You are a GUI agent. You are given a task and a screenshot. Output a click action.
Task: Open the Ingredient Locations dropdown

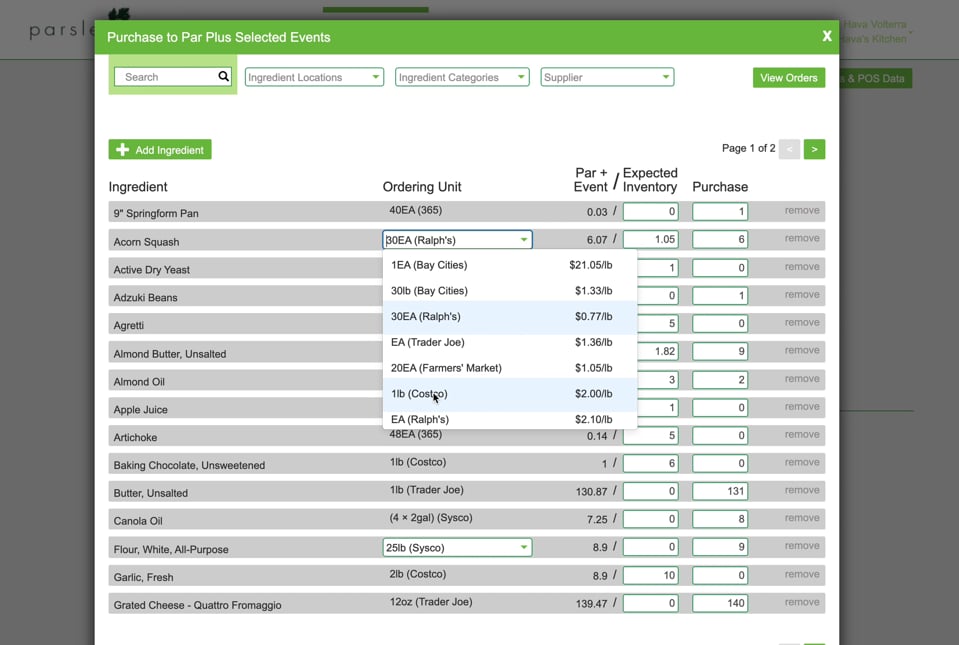[313, 76]
